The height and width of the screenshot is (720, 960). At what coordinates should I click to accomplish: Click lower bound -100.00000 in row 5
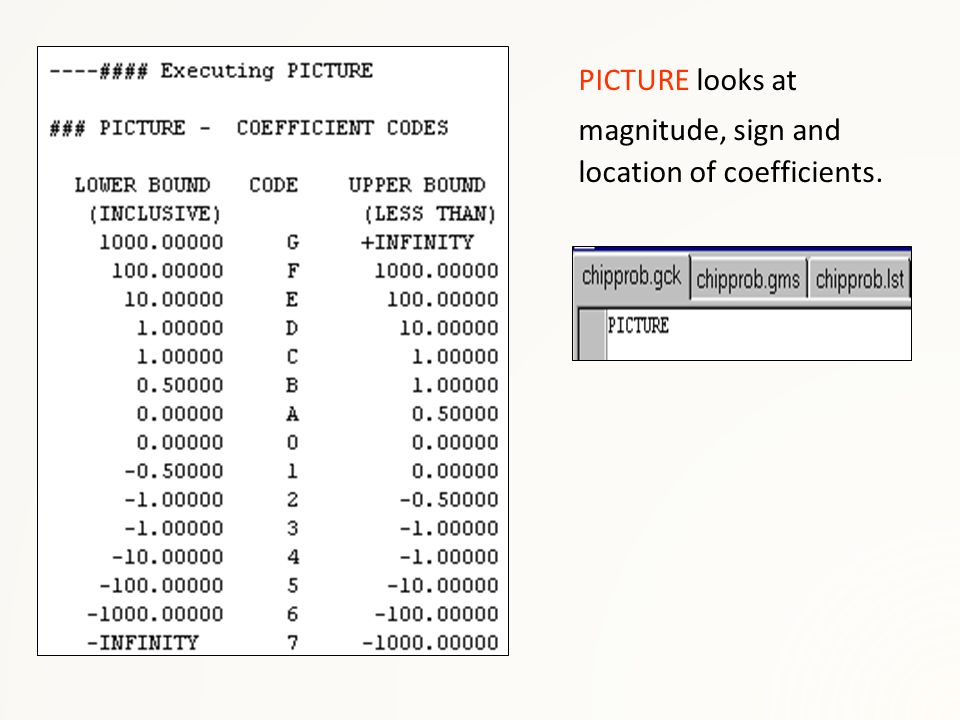161,585
